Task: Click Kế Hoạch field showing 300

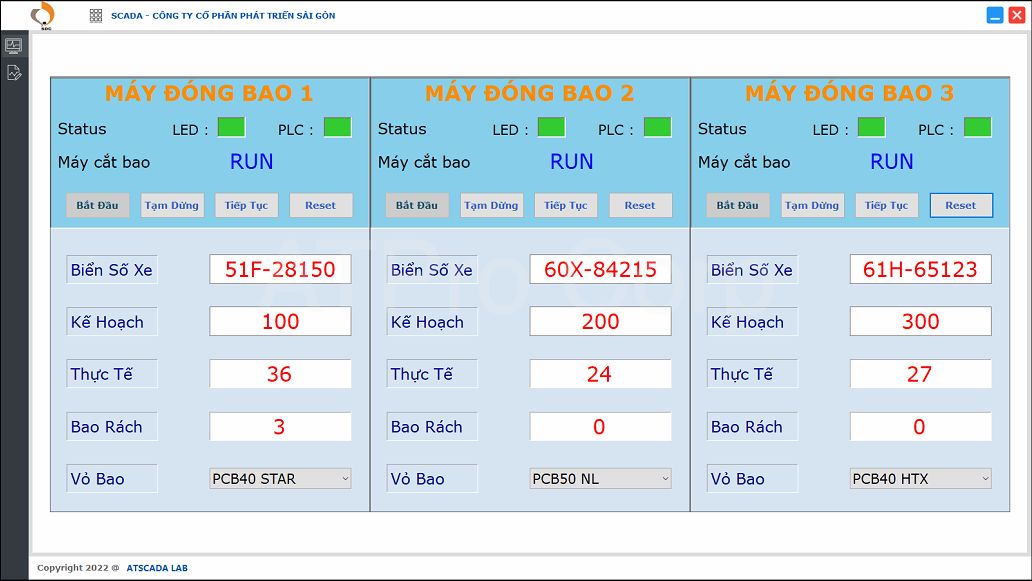Action: click(920, 321)
